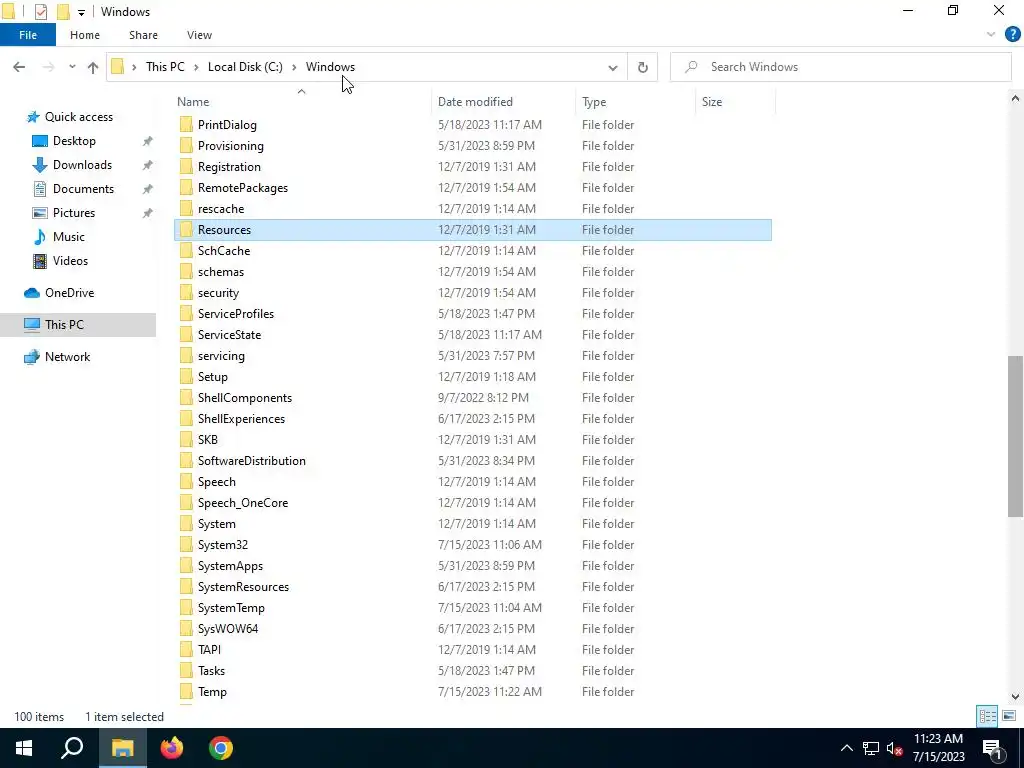Select the ServiceProfiles folder icon
The width and height of the screenshot is (1024, 768).
[x=186, y=313]
